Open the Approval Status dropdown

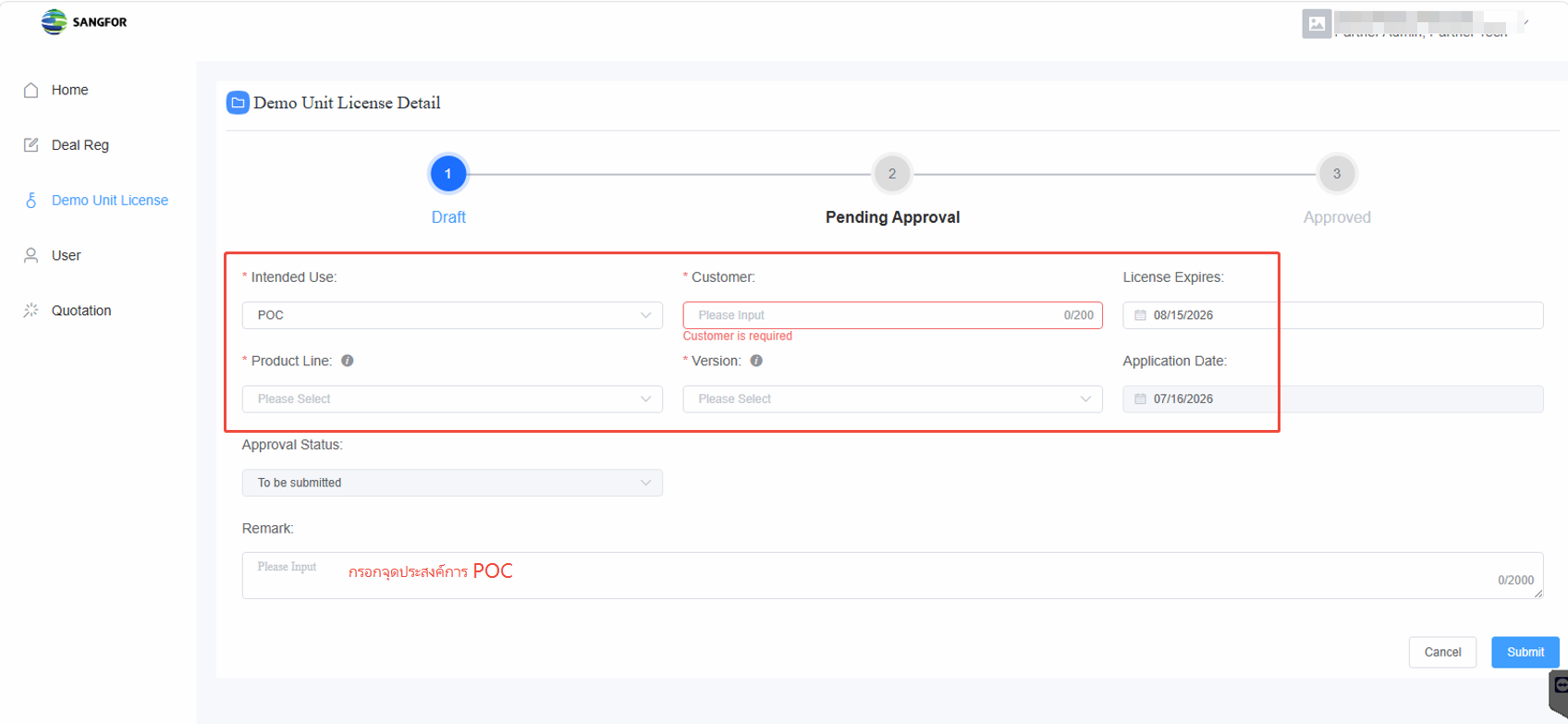pyautogui.click(x=452, y=483)
